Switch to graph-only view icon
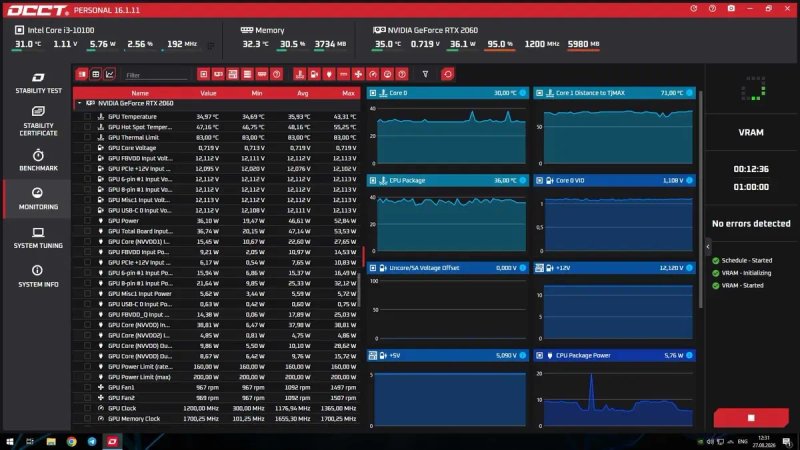 pos(110,74)
